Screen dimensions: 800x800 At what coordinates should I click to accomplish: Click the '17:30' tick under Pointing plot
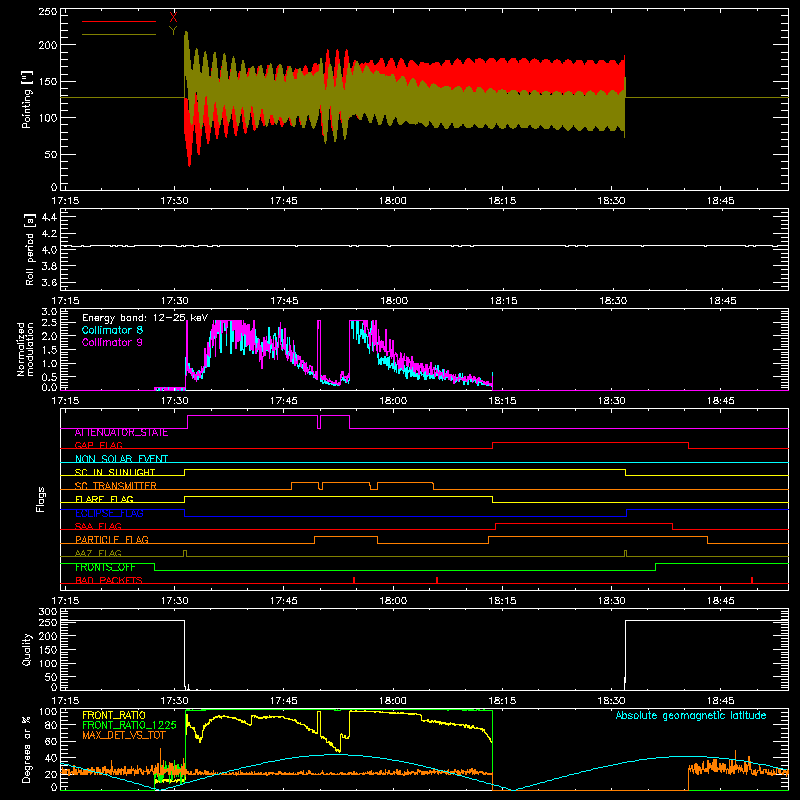click(x=174, y=201)
